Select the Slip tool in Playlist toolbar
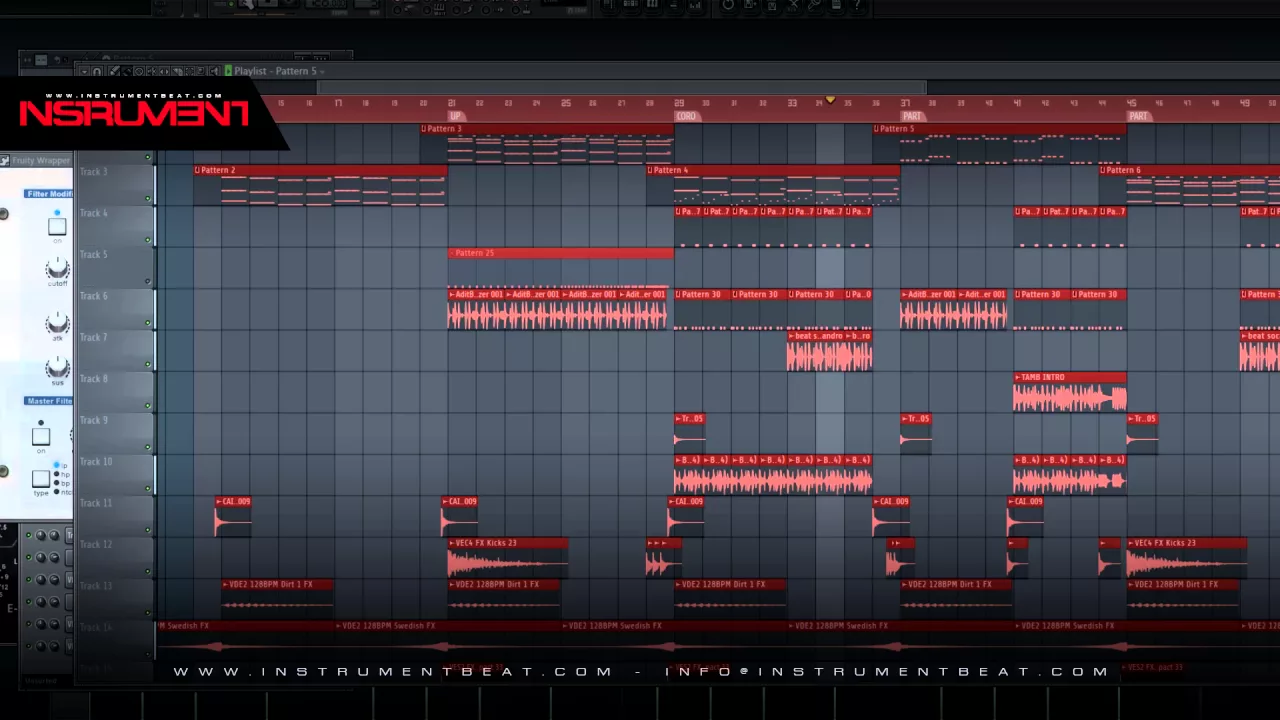 coord(164,71)
